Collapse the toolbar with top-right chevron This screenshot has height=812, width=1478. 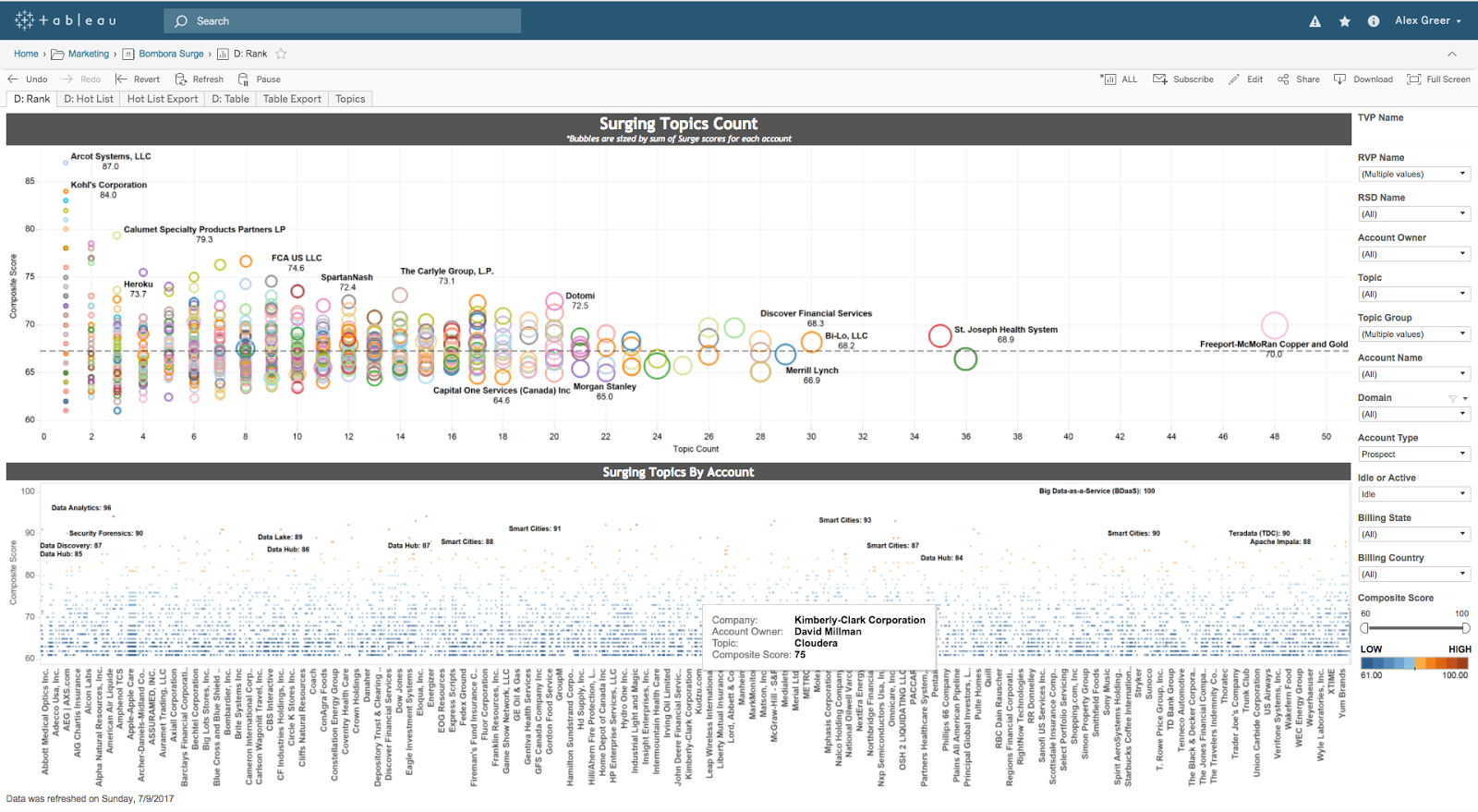1452,54
